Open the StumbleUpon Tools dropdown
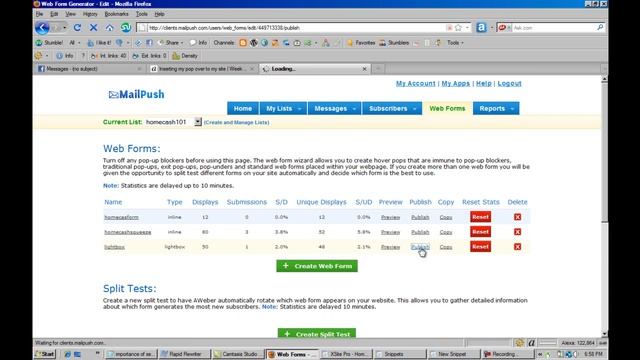This screenshot has width=640, height=360. coord(455,42)
